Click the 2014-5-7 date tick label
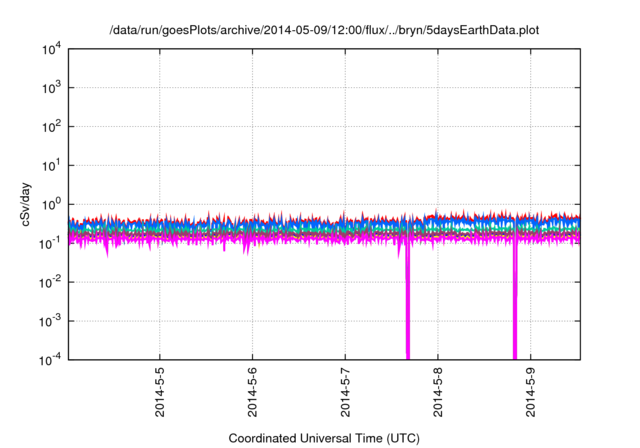Viewport: 640px width, 448px height. (345, 392)
